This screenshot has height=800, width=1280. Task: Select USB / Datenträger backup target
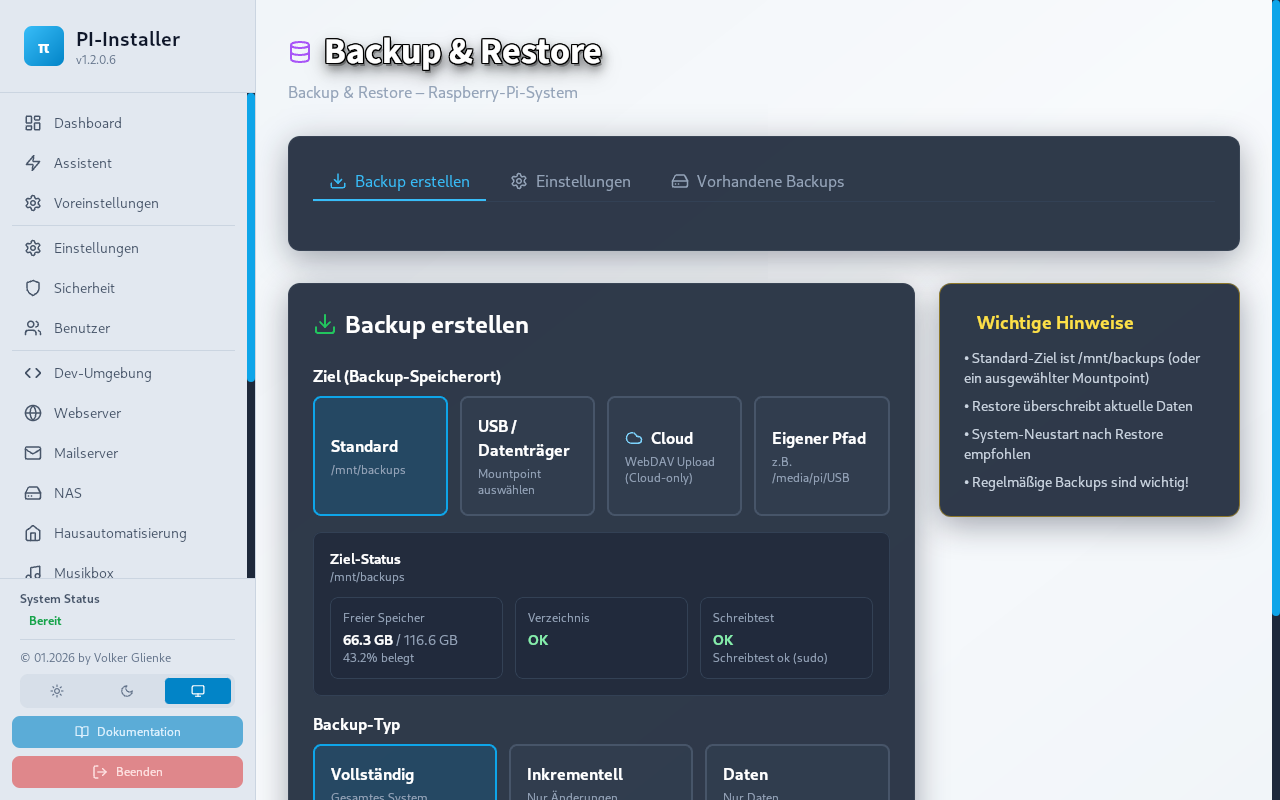pos(527,456)
